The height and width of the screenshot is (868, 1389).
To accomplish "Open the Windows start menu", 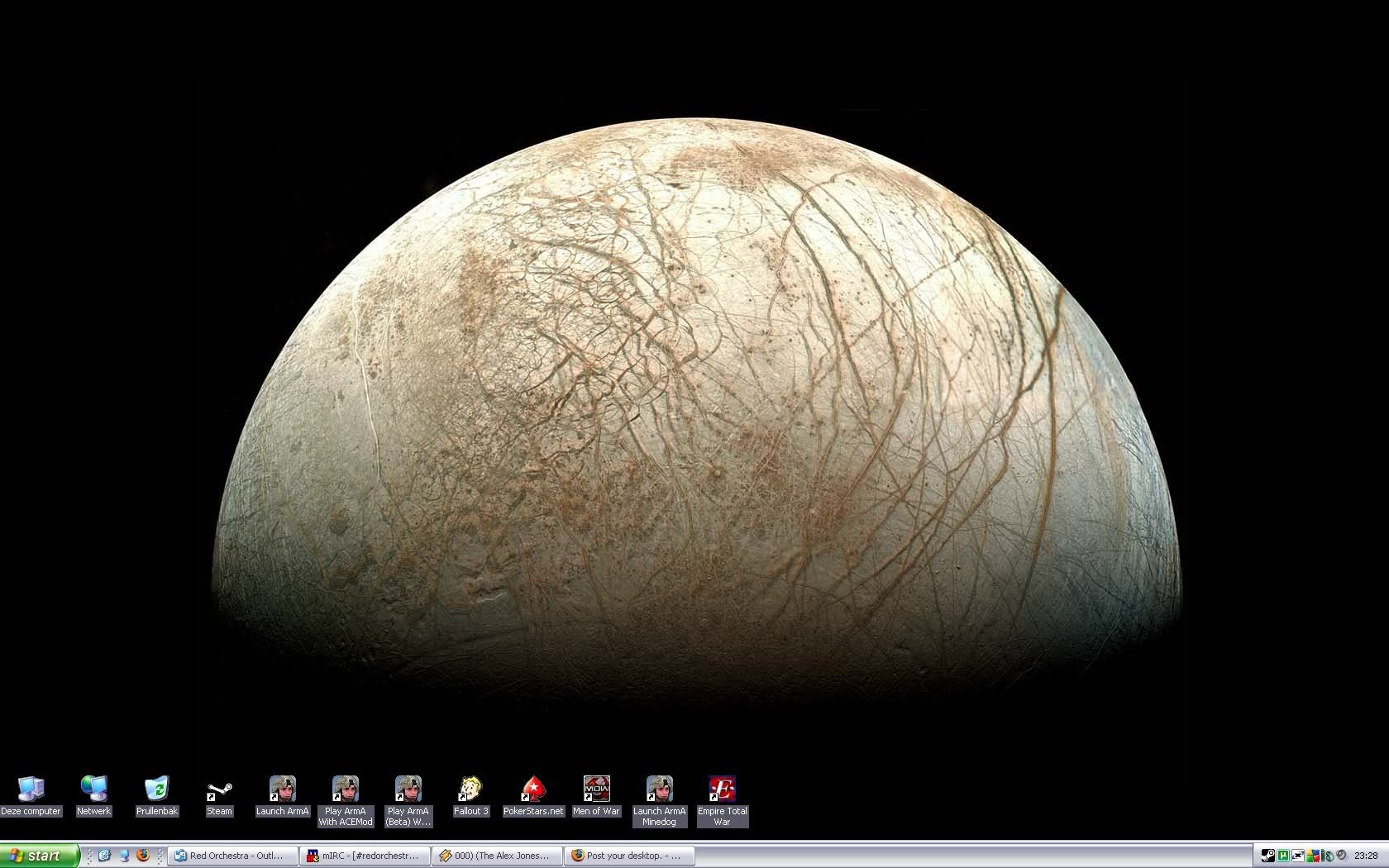I will pos(39,856).
